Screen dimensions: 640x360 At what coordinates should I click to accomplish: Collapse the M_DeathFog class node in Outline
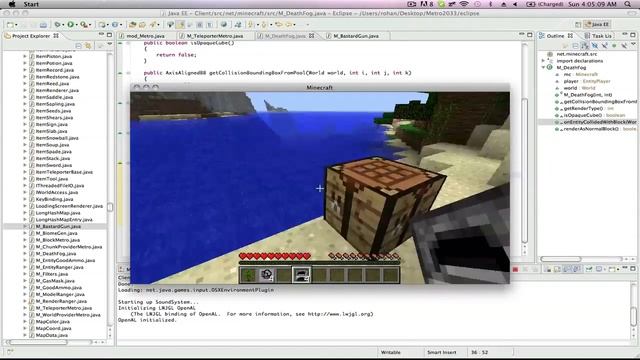pos(543,67)
